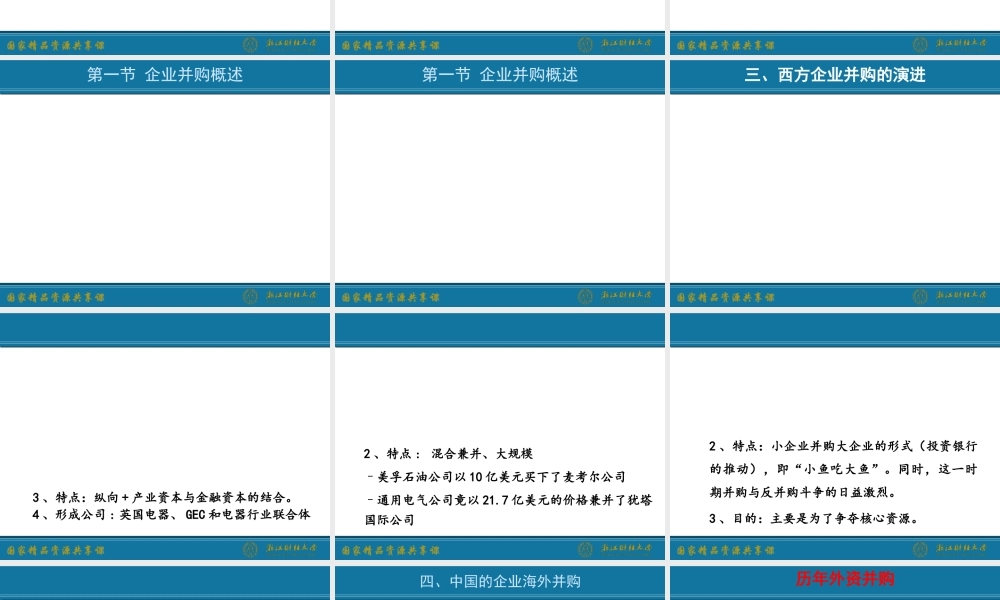
Task: Click the university emblem on top-right slide
Action: pos(921,43)
